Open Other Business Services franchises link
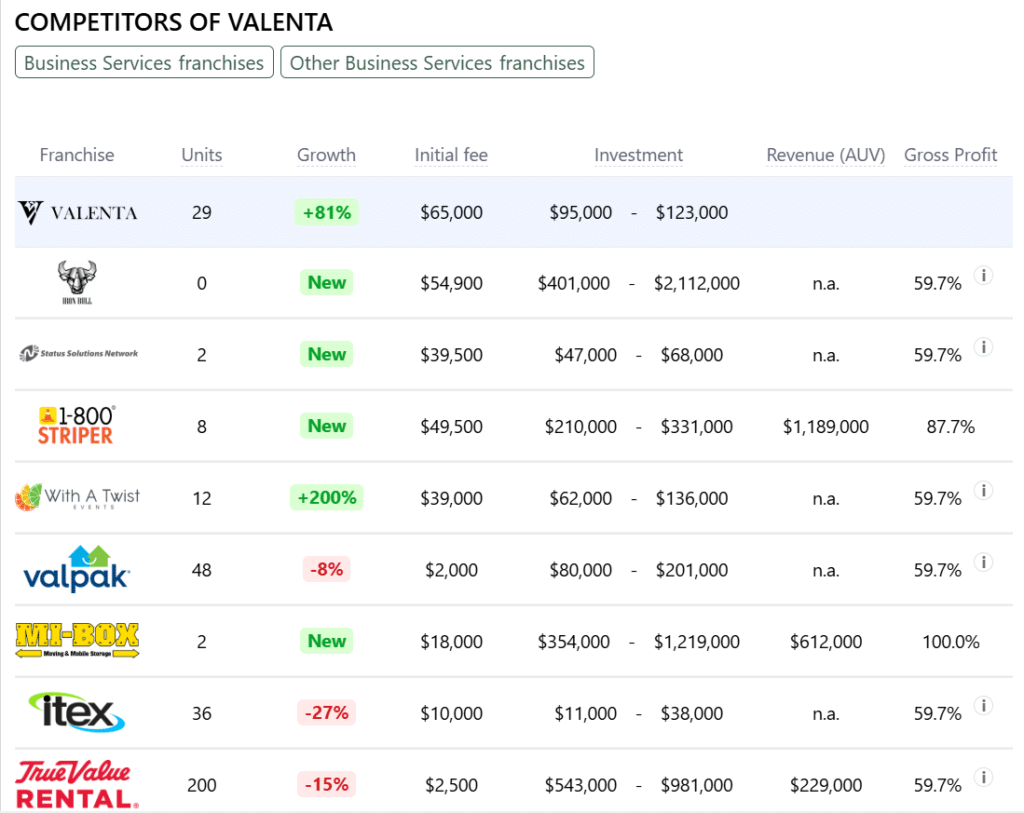Viewport: 1024px width, 813px height. click(438, 62)
